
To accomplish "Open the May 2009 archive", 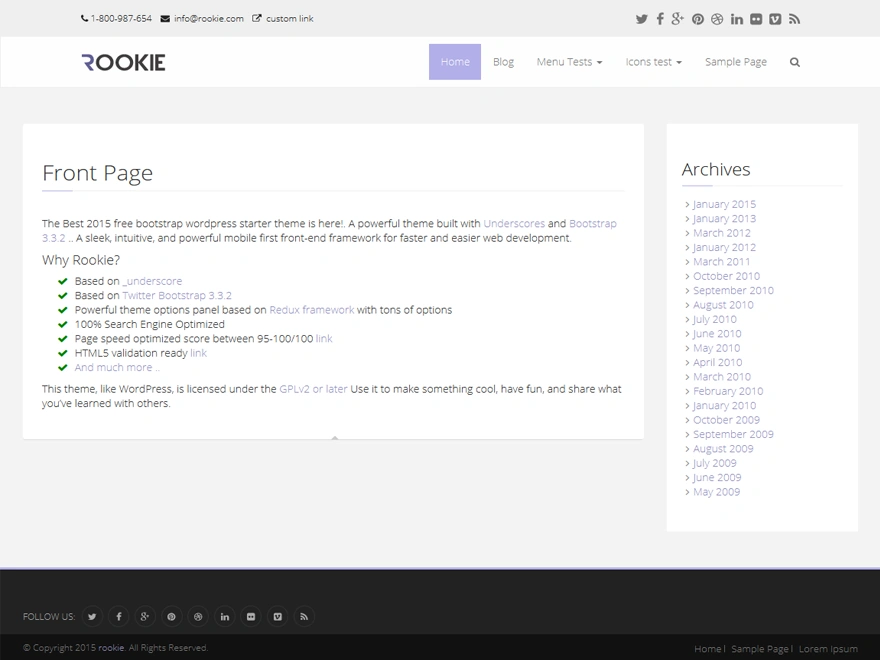I will pos(716,492).
